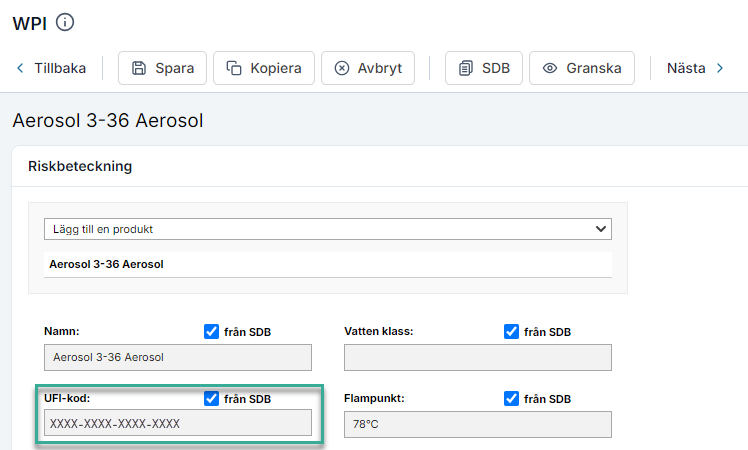Select the 'Aerosol 3-36 Aerosol' product row

(x=328, y=264)
